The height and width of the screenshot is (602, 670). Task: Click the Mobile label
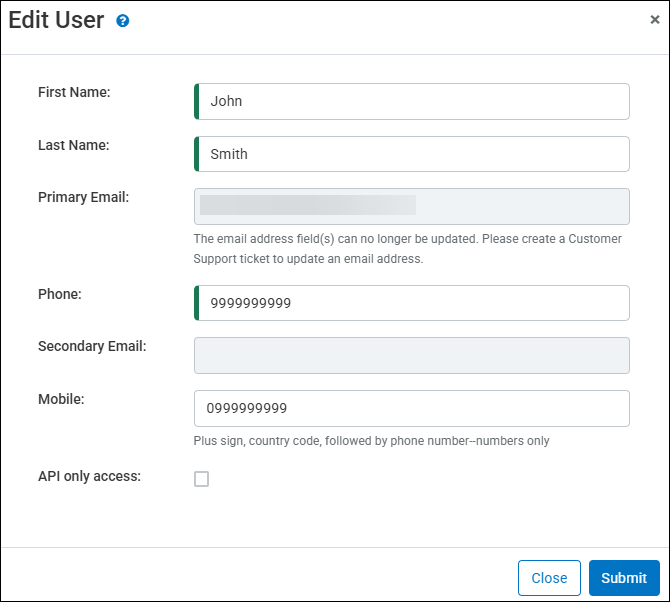point(61,398)
